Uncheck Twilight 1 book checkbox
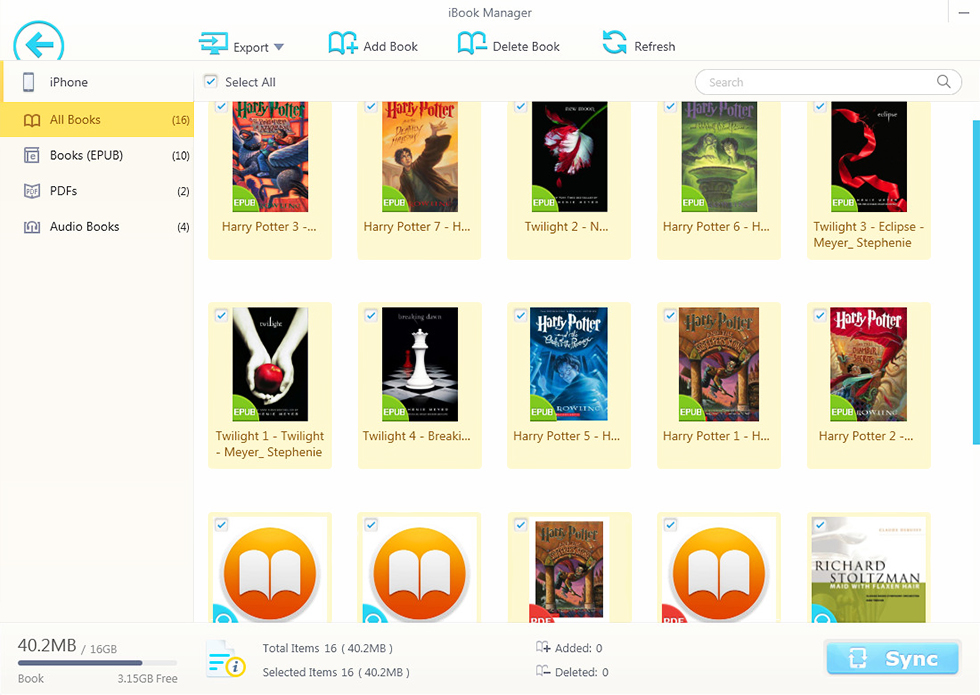The height and width of the screenshot is (695, 980). [221, 316]
